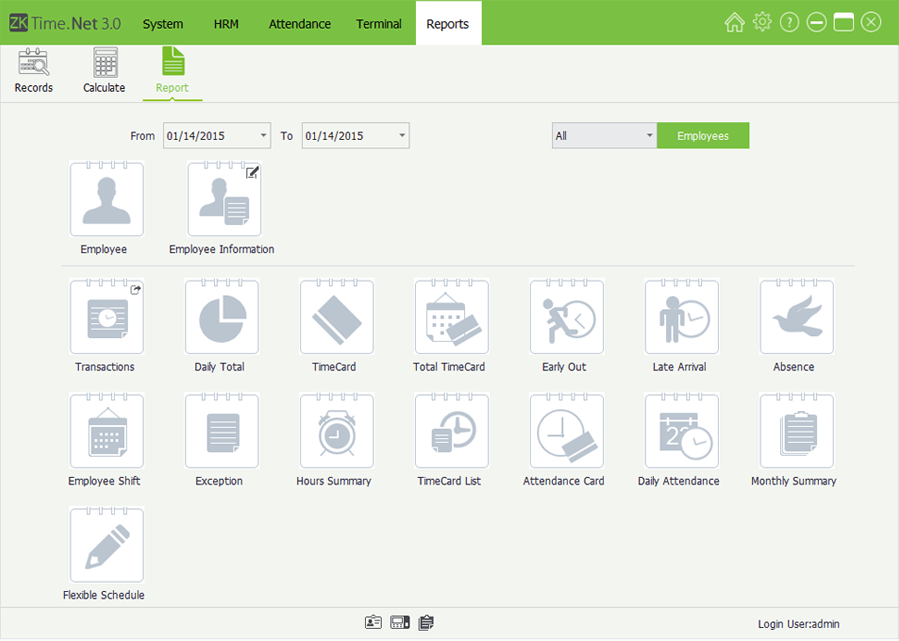
Task: Open the Daily Total pie chart report
Action: pyautogui.click(x=221, y=317)
